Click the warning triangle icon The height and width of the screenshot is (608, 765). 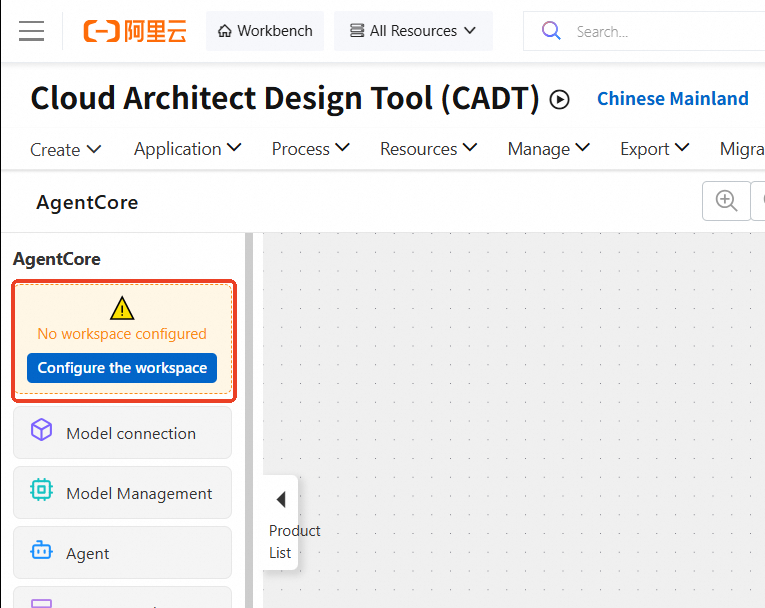(x=122, y=308)
